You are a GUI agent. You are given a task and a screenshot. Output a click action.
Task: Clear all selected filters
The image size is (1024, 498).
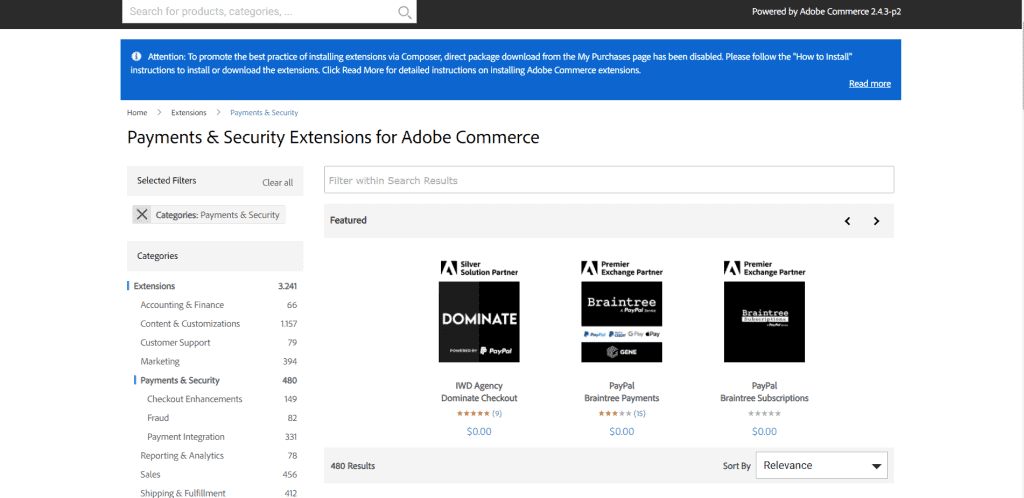point(278,183)
